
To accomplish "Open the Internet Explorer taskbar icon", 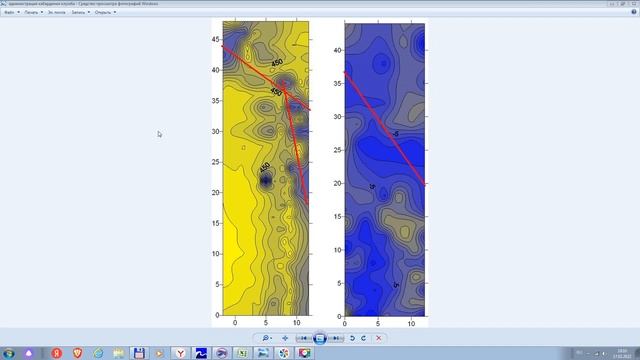I will (98, 353).
